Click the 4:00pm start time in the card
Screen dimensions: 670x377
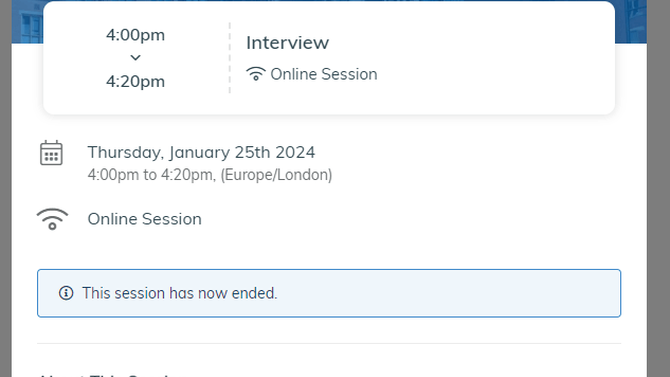[x=135, y=35]
